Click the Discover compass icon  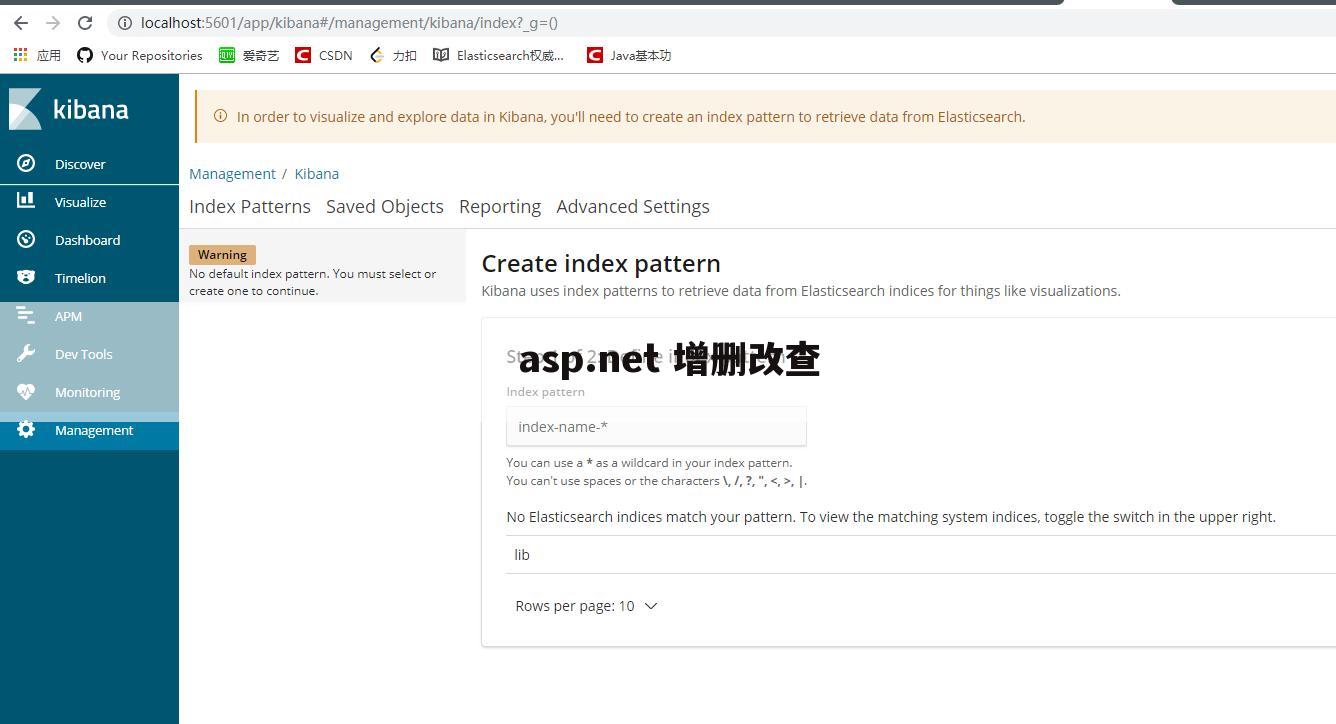coord(26,163)
